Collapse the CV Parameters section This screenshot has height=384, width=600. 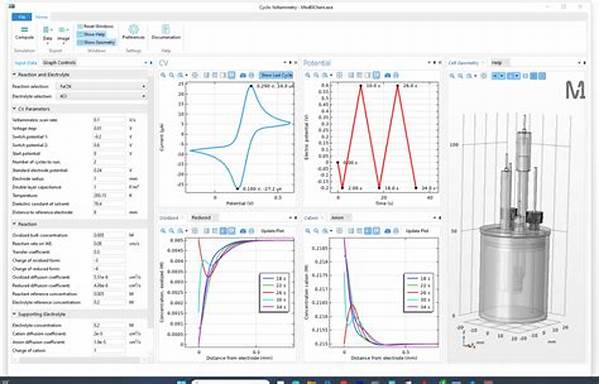click(14, 109)
